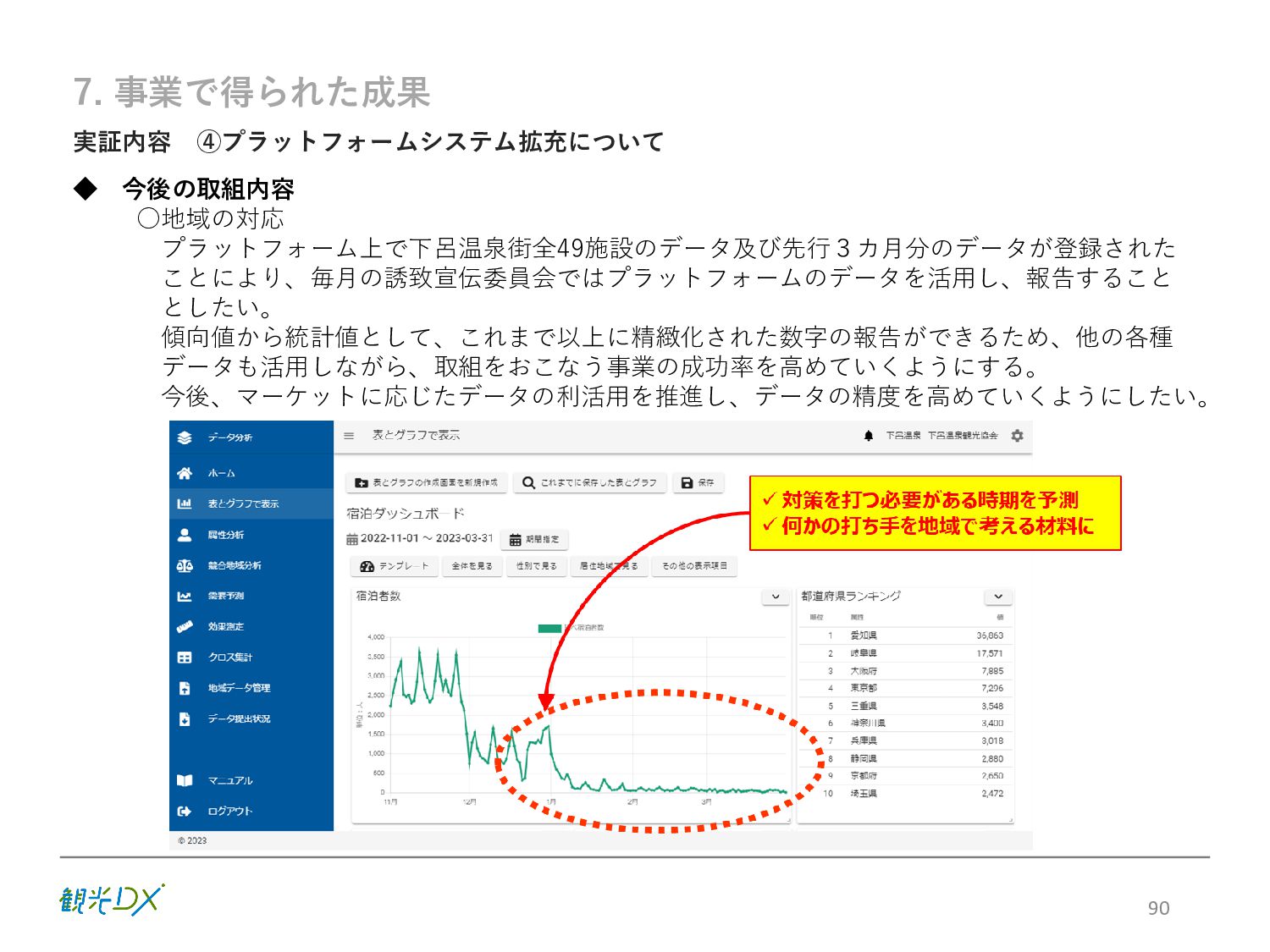Click the table icon for クロス集計
The image size is (1270, 952).
(185, 658)
